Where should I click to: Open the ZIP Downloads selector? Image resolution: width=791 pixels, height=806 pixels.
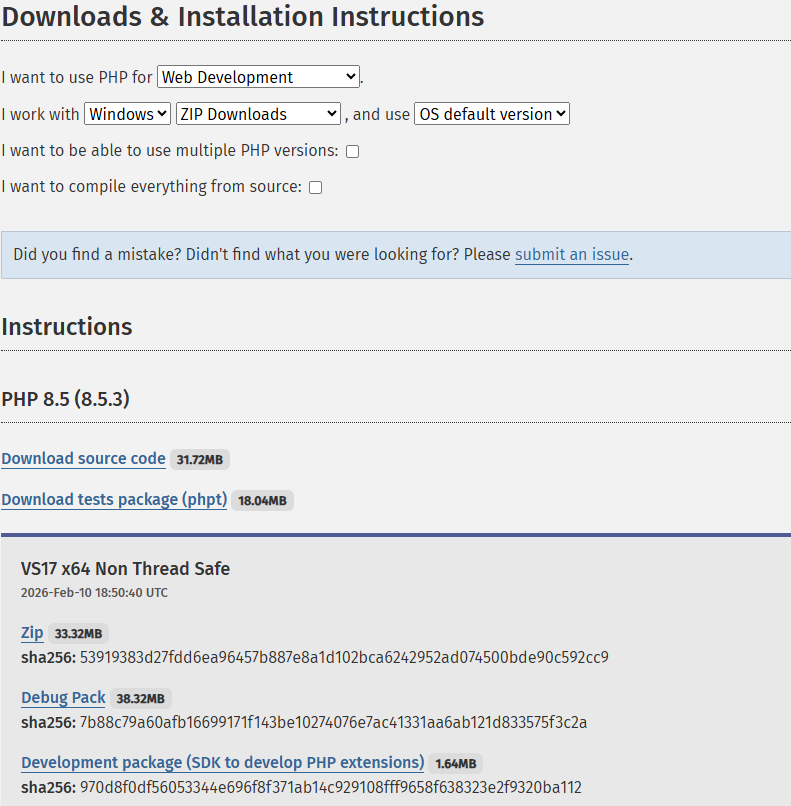tap(258, 114)
